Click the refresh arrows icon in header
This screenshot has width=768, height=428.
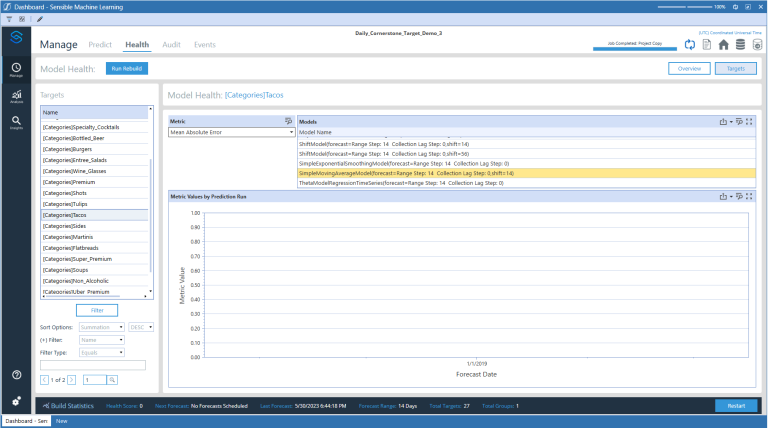point(690,45)
